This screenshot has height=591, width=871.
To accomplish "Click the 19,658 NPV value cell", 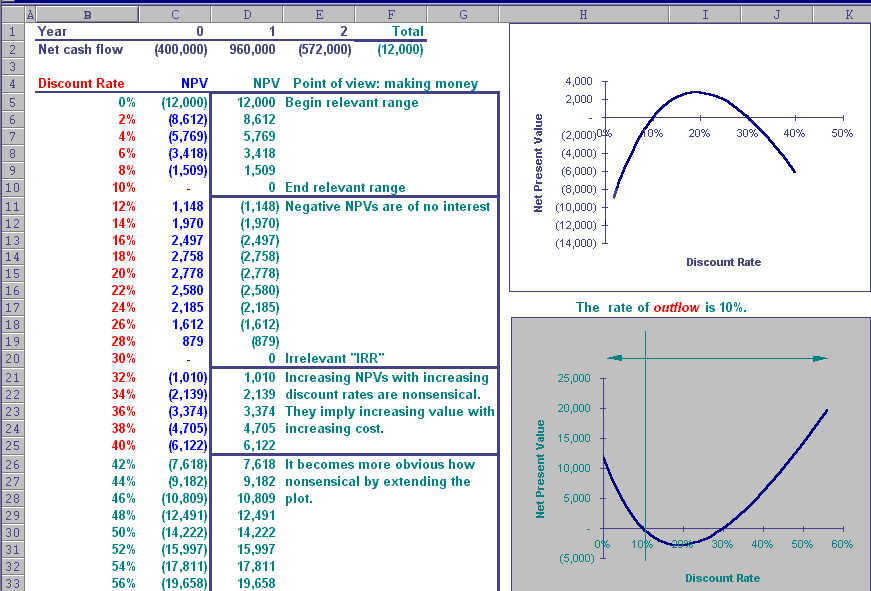I will tap(256, 583).
